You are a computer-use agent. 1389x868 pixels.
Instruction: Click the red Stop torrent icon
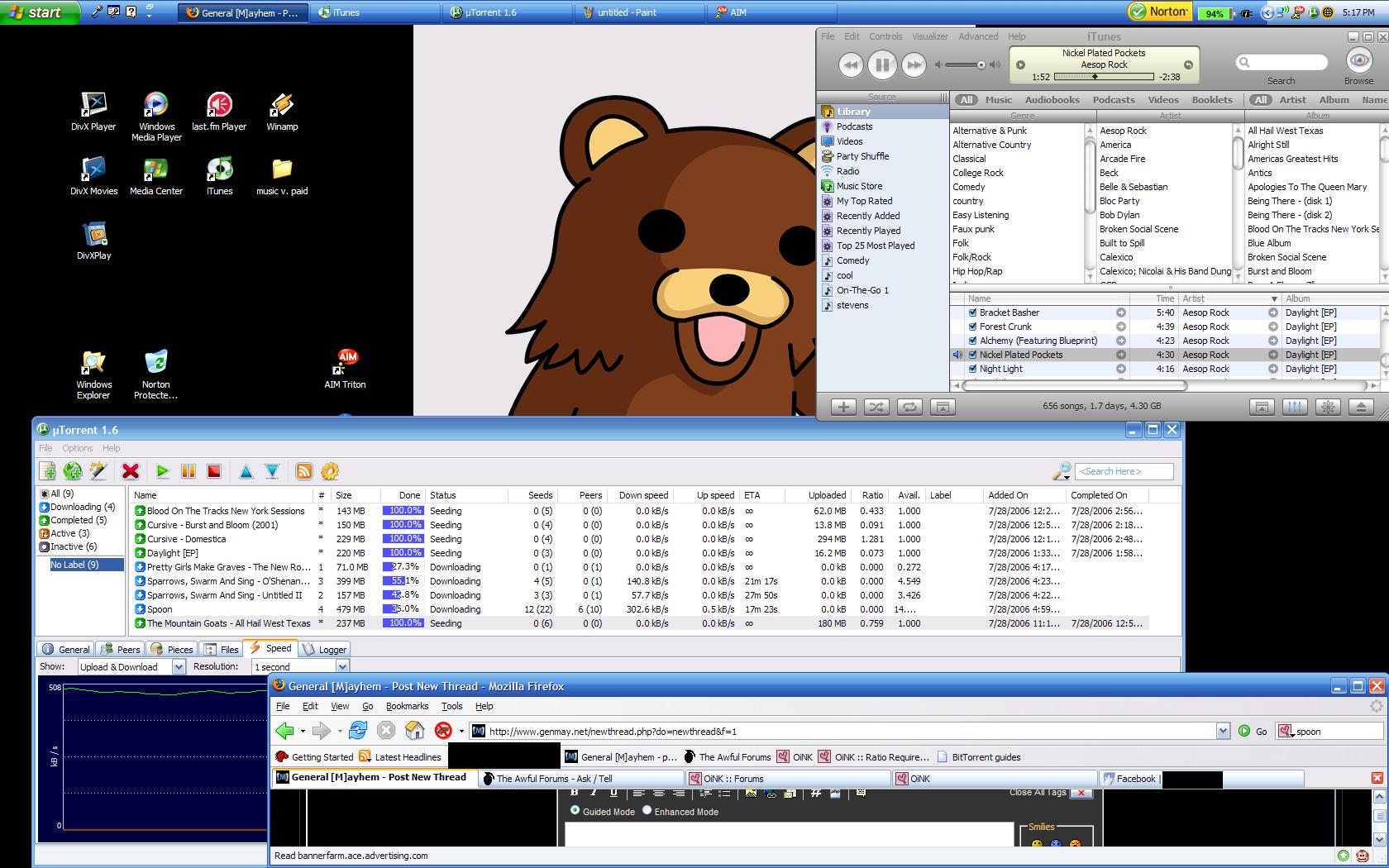click(214, 471)
